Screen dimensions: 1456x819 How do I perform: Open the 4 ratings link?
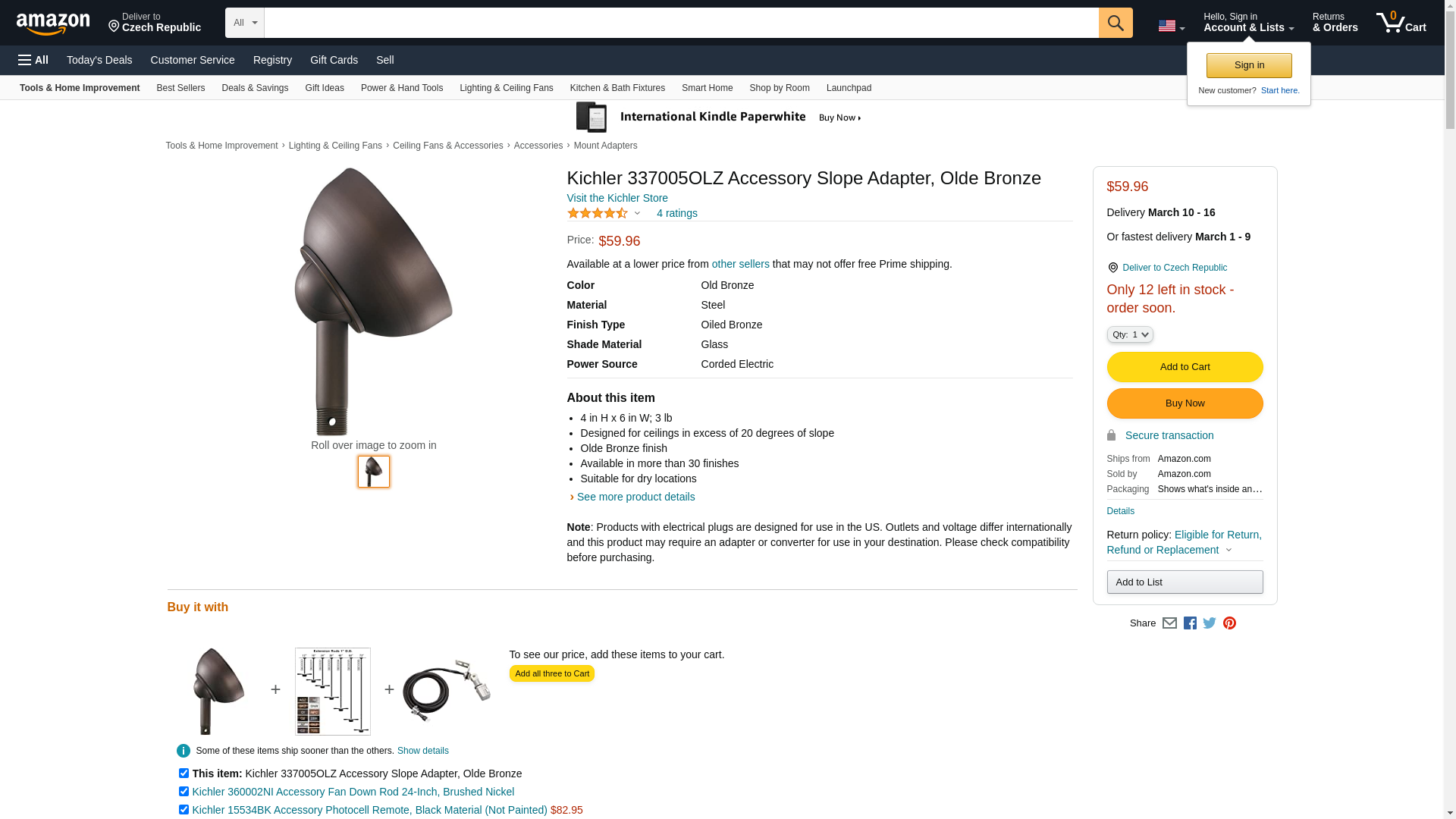point(676,213)
